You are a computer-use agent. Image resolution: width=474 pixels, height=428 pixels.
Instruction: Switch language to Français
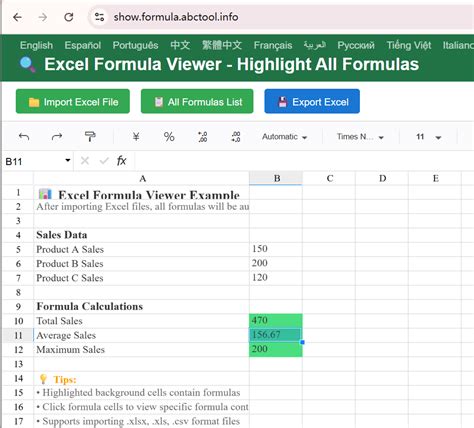click(273, 45)
